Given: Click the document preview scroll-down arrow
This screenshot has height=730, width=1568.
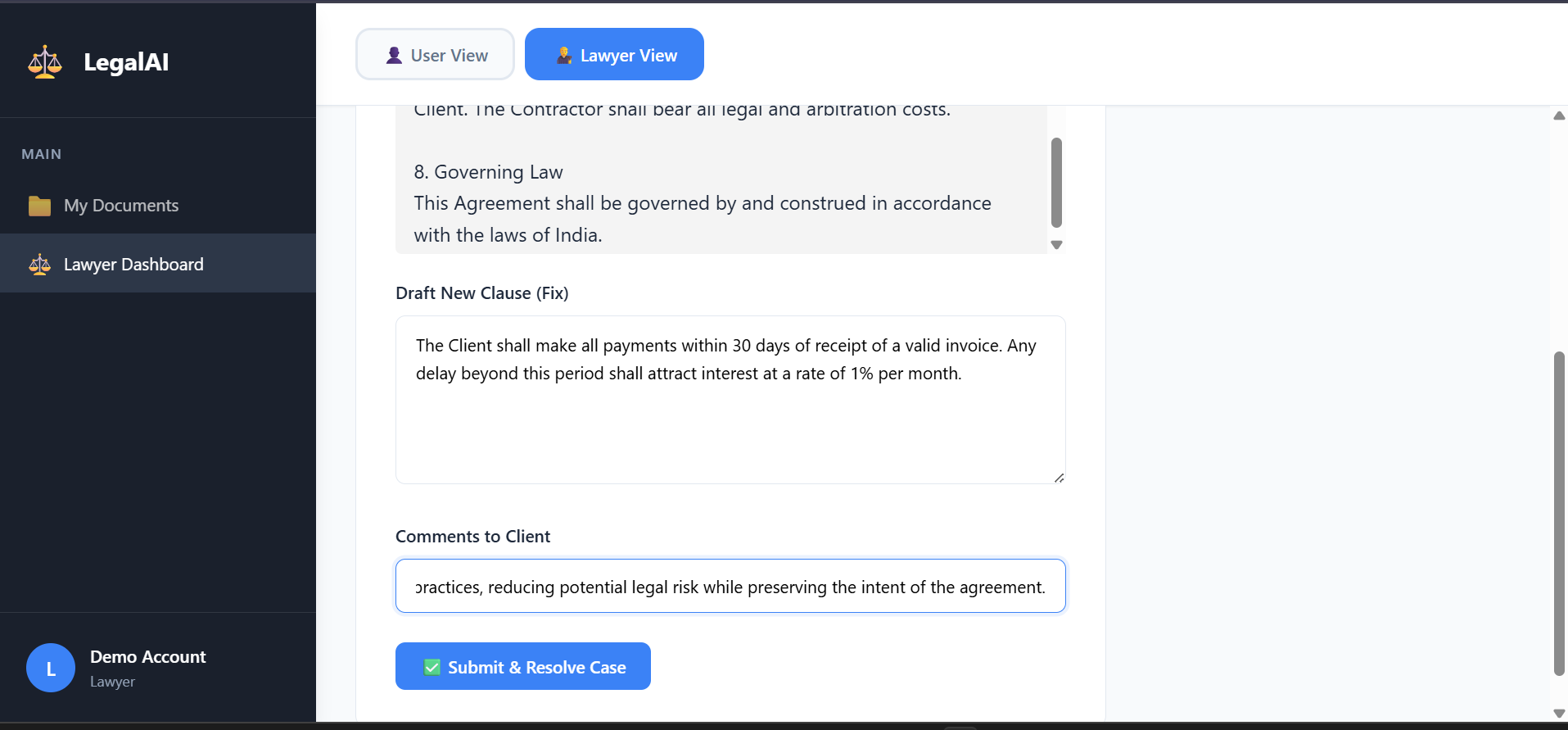Looking at the screenshot, I should (x=1056, y=245).
